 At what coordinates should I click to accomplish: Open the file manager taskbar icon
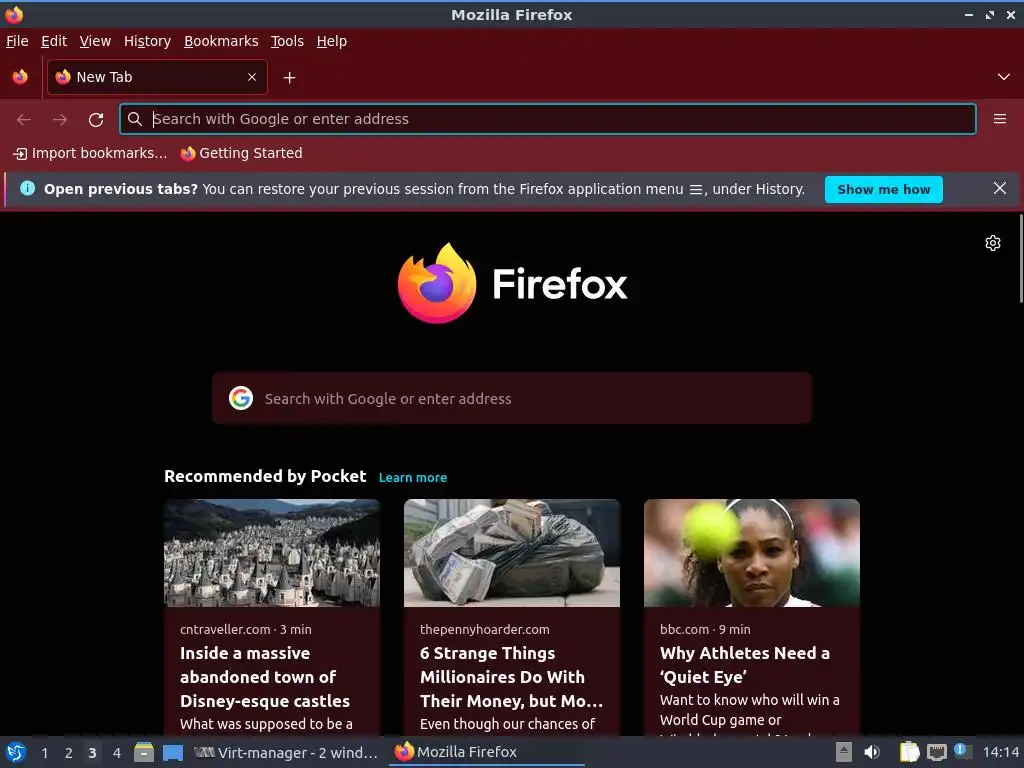[x=144, y=752]
